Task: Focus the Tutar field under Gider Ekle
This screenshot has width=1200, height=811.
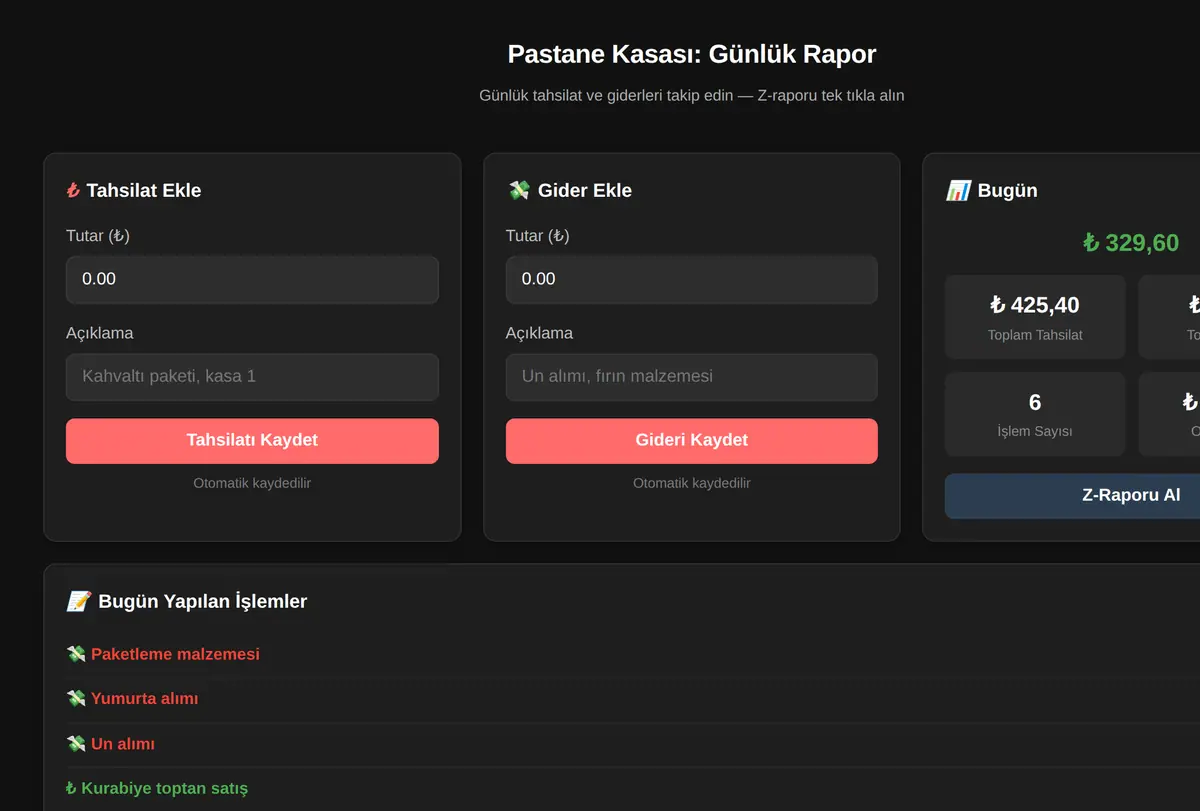Action: point(692,279)
